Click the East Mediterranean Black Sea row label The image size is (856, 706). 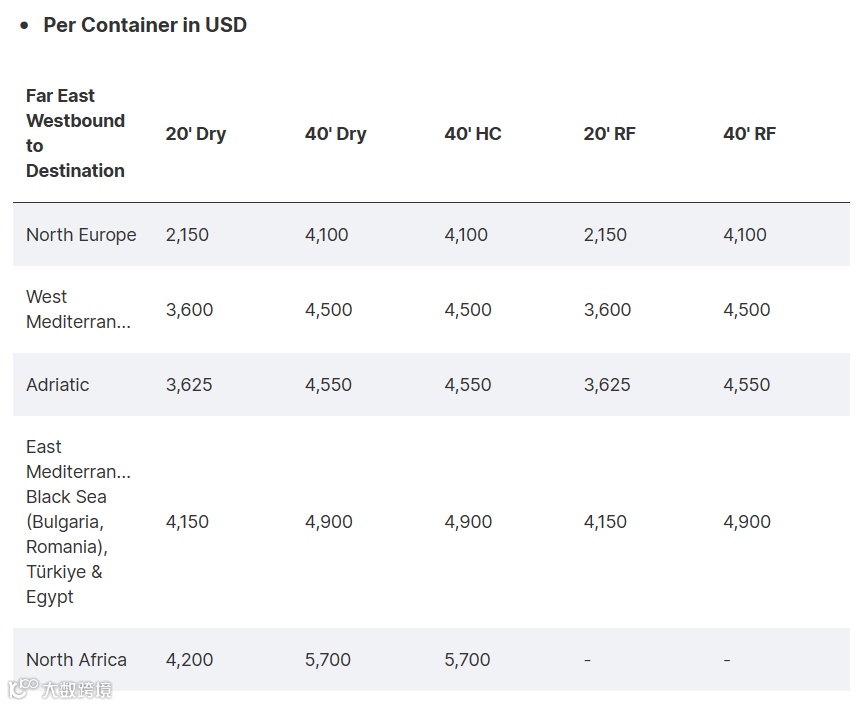click(x=78, y=521)
